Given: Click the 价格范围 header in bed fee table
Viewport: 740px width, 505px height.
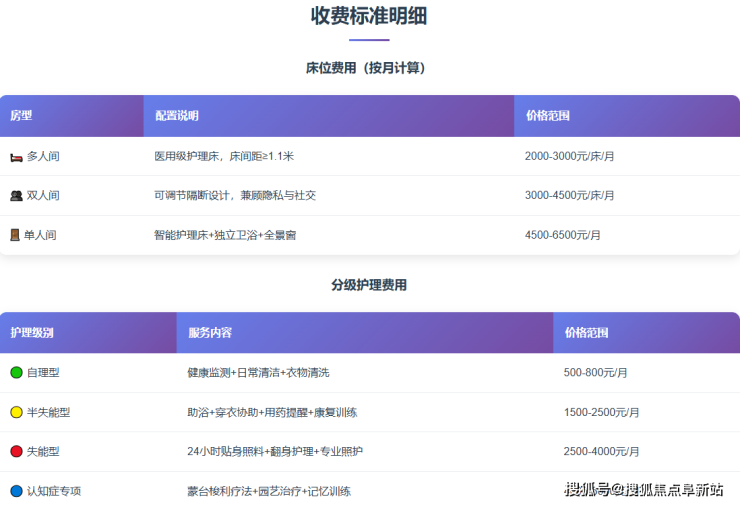Looking at the screenshot, I should 547,116.
